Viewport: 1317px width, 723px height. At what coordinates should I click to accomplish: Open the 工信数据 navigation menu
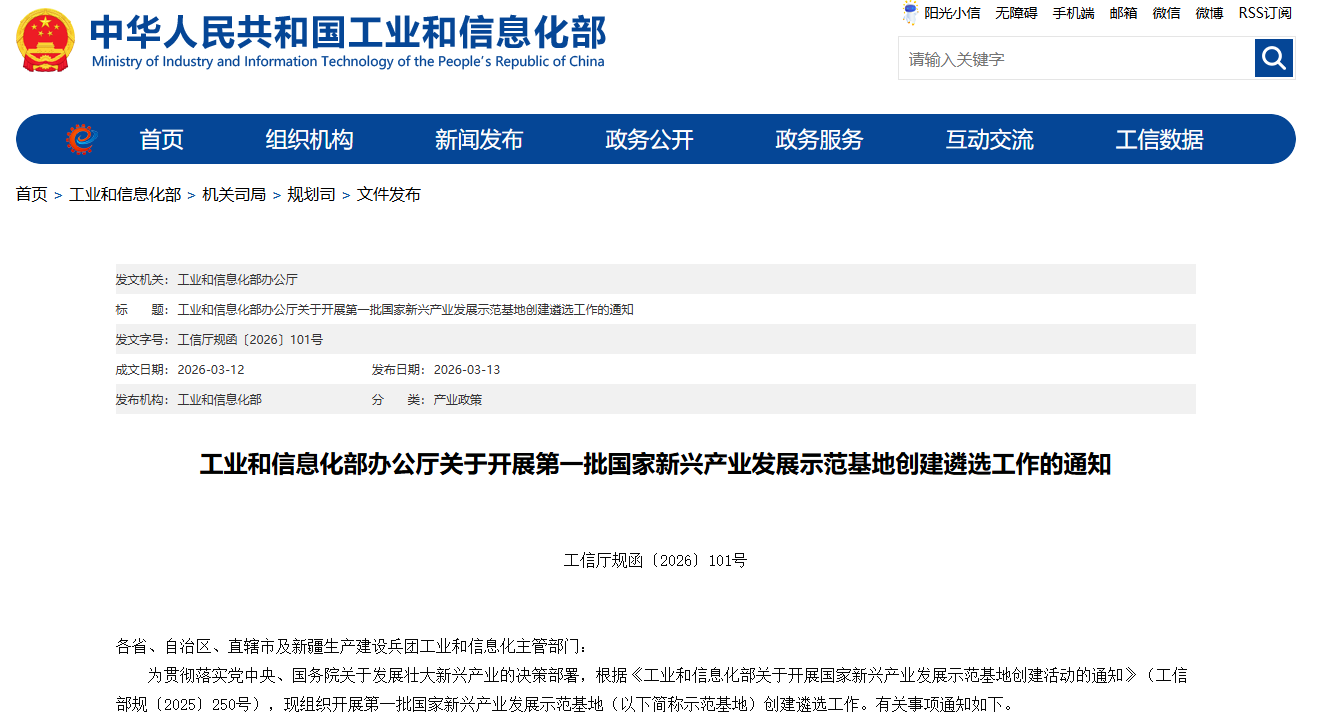pos(1158,139)
